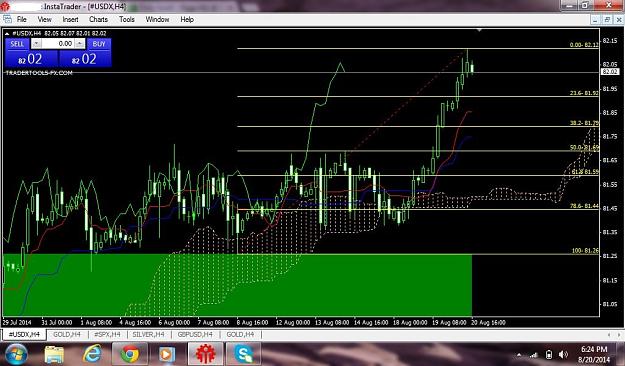Click the 78.6- 81.44 Fibonacci level label
Image resolution: width=625 pixels, height=366 pixels.
click(x=584, y=206)
